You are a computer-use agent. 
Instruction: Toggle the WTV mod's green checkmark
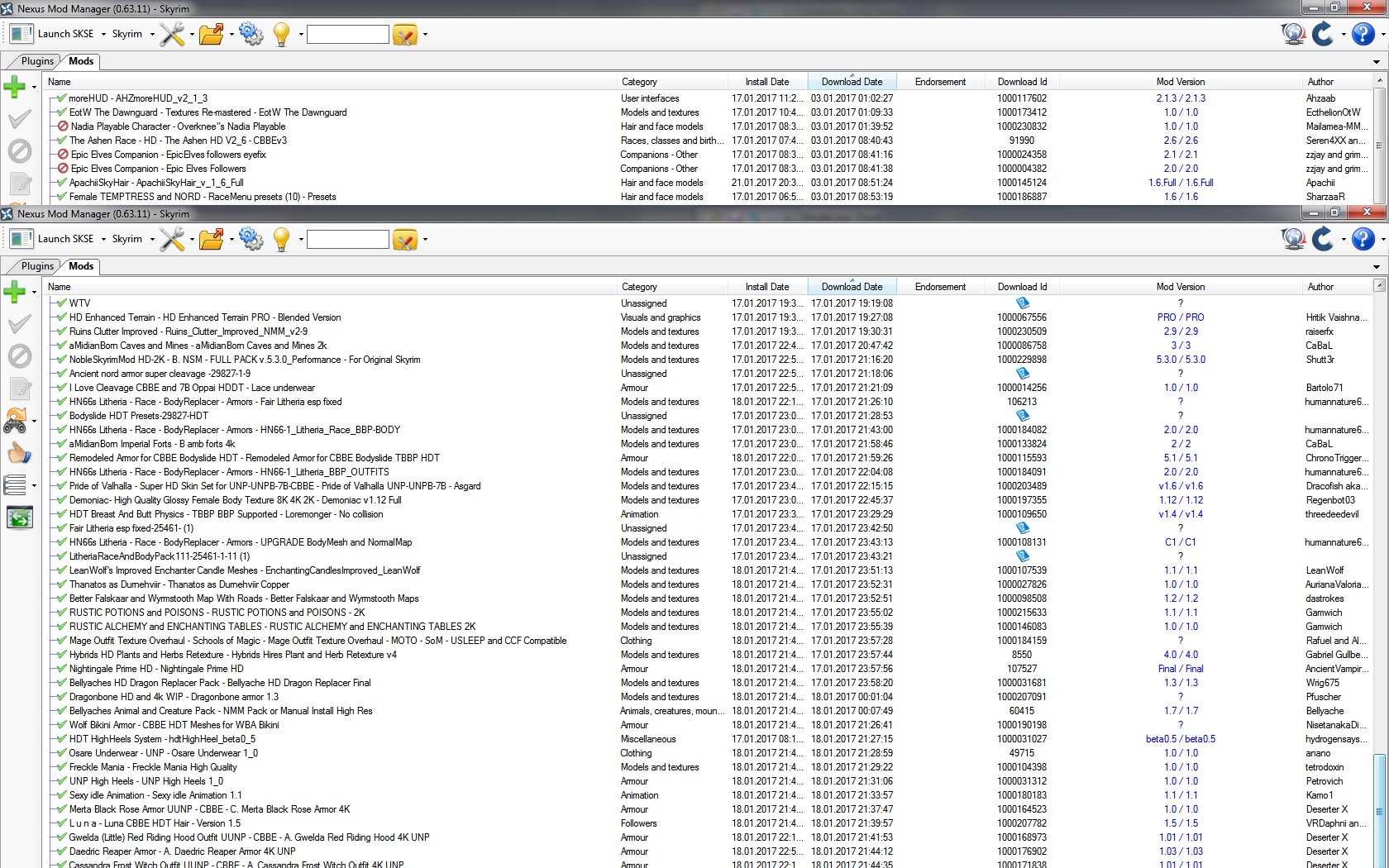pyautogui.click(x=61, y=303)
